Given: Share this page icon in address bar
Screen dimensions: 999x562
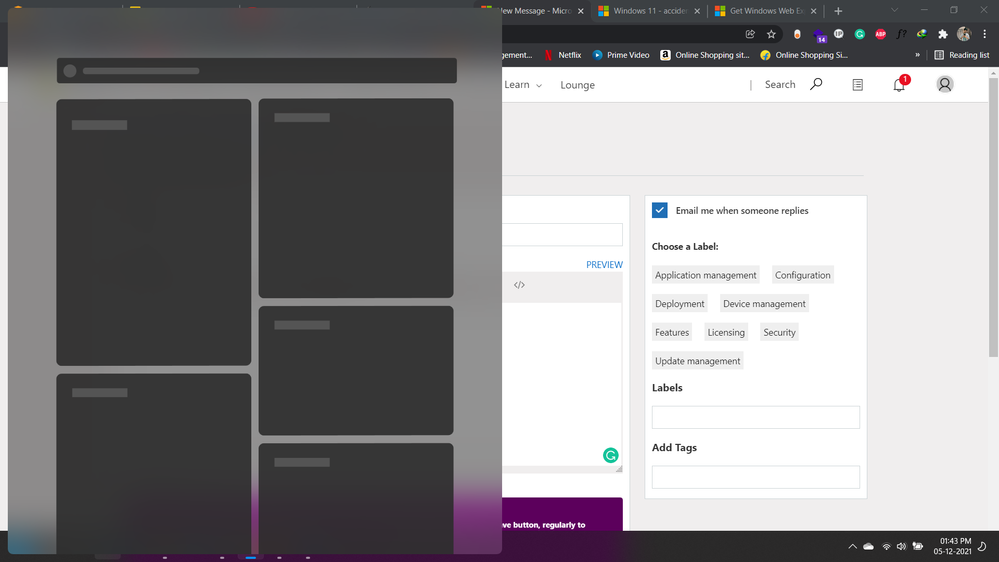Looking at the screenshot, I should [x=750, y=34].
